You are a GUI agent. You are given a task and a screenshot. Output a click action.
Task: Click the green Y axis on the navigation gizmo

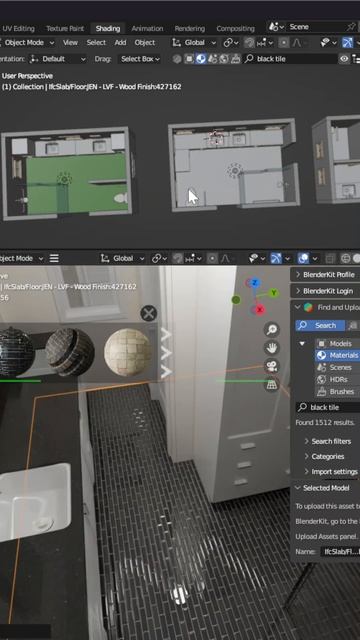273,293
